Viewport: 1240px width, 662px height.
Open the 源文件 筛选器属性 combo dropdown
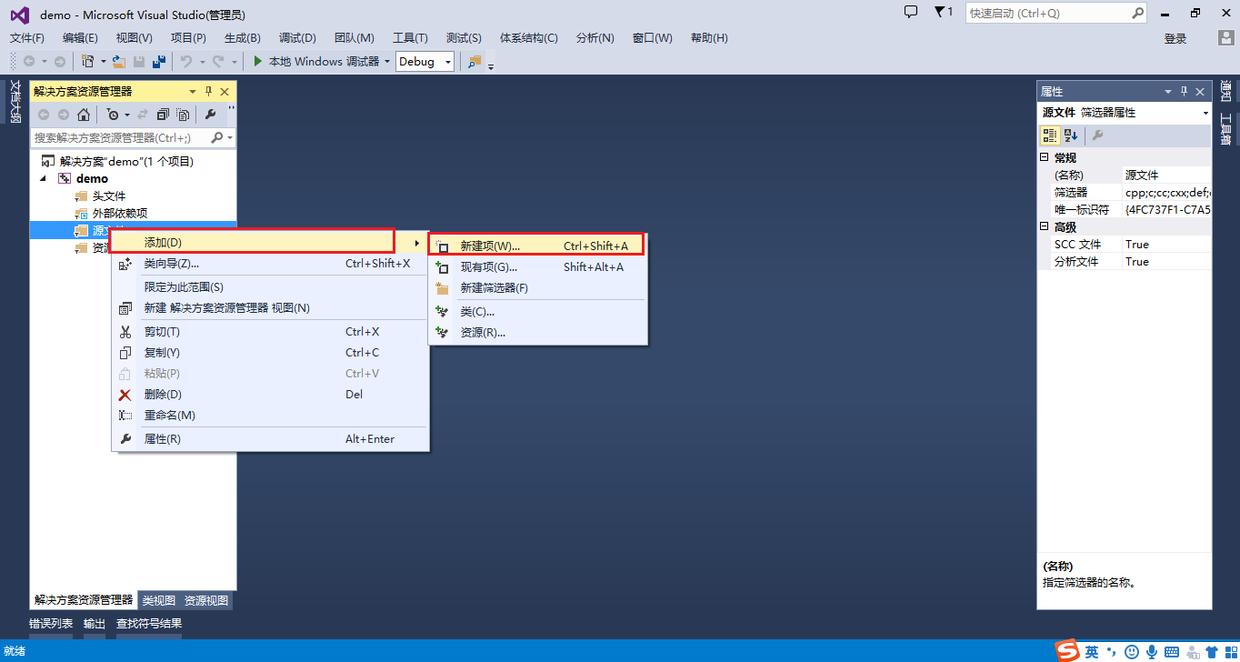pos(1206,113)
